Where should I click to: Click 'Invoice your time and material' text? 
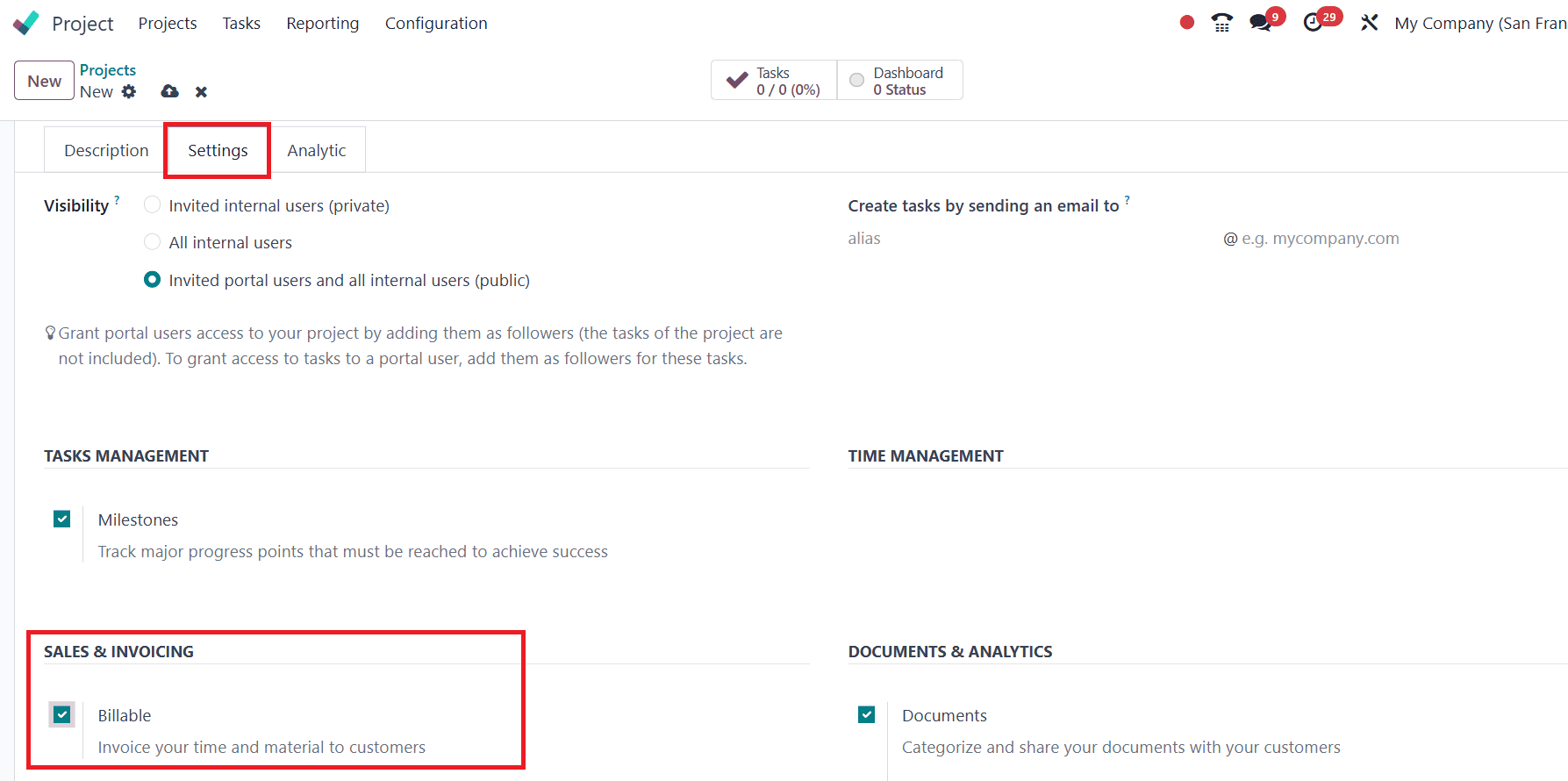(261, 747)
